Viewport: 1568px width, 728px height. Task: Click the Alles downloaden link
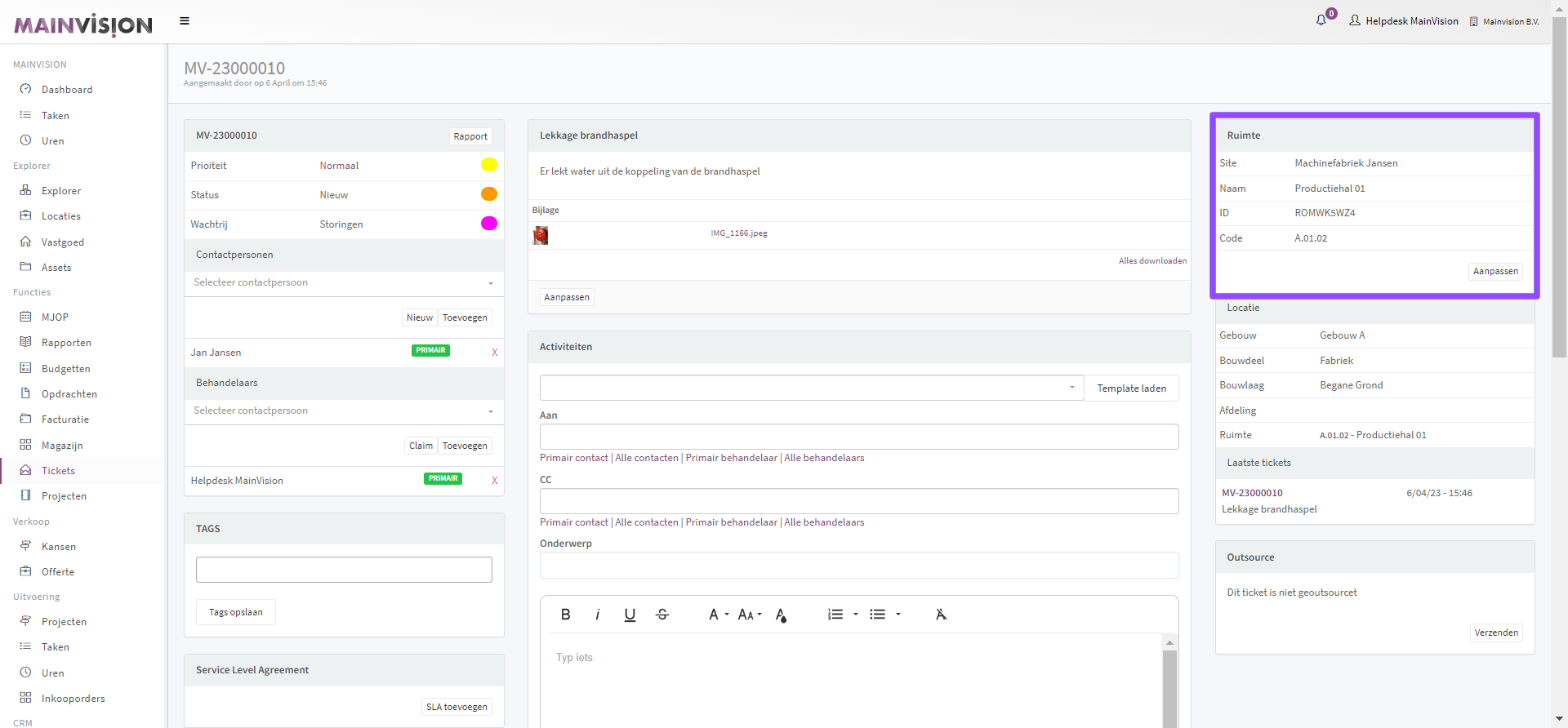pos(1153,261)
